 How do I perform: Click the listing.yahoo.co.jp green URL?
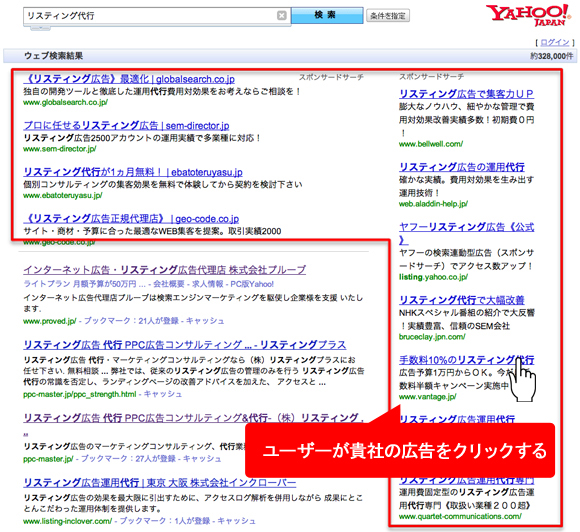(x=434, y=277)
